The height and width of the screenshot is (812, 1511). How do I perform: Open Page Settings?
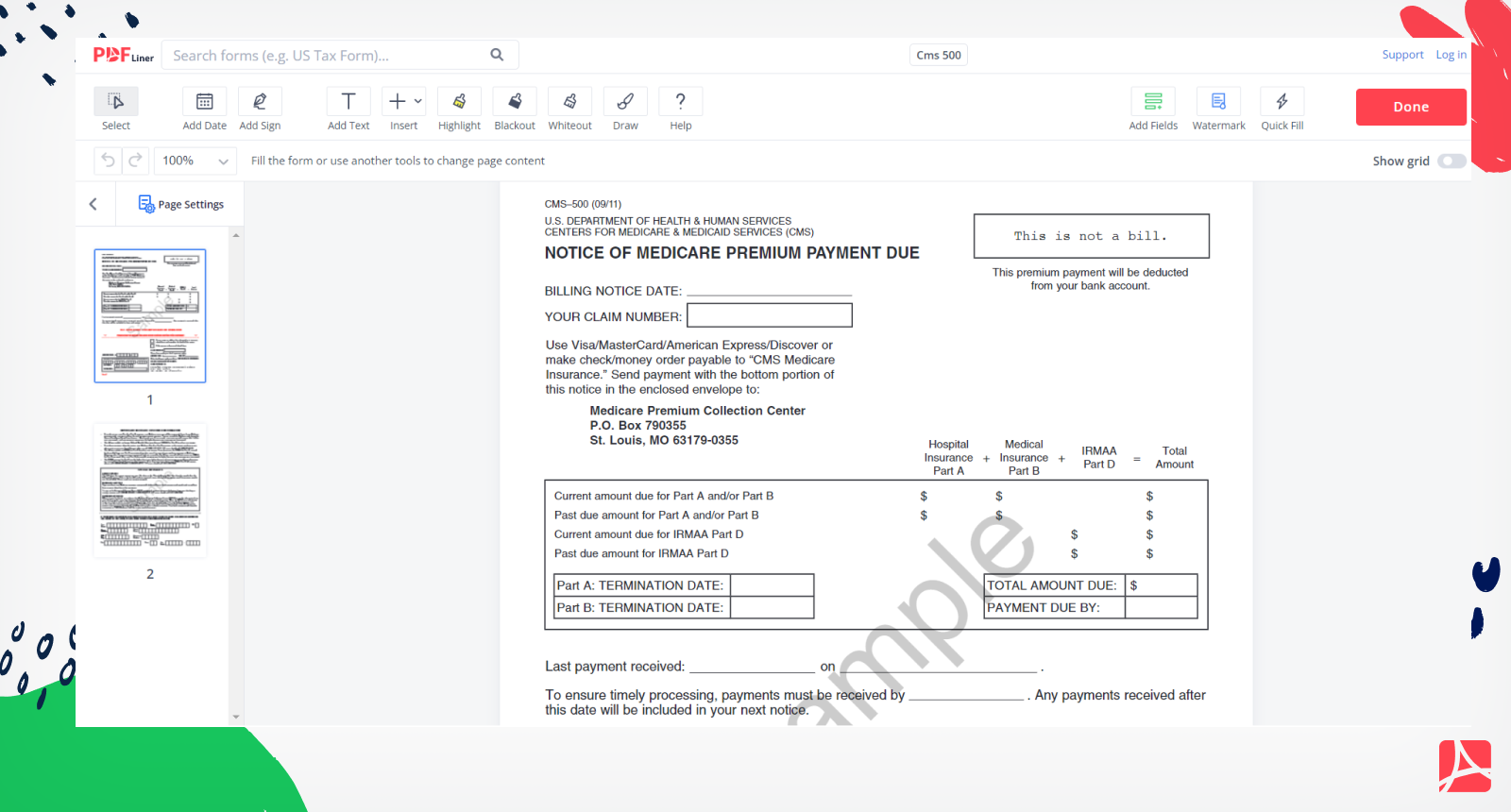click(x=181, y=204)
